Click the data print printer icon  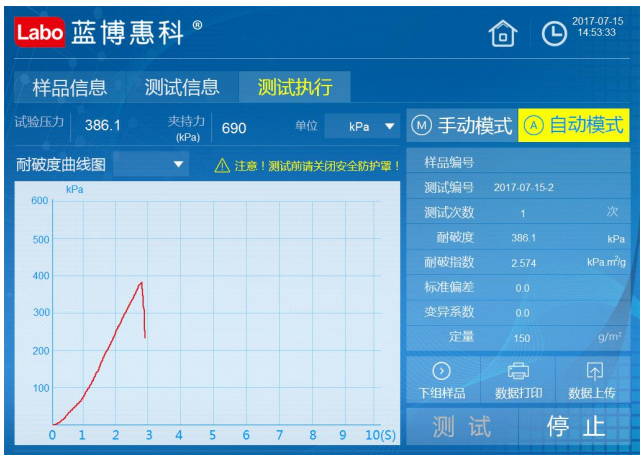pyautogui.click(x=518, y=372)
